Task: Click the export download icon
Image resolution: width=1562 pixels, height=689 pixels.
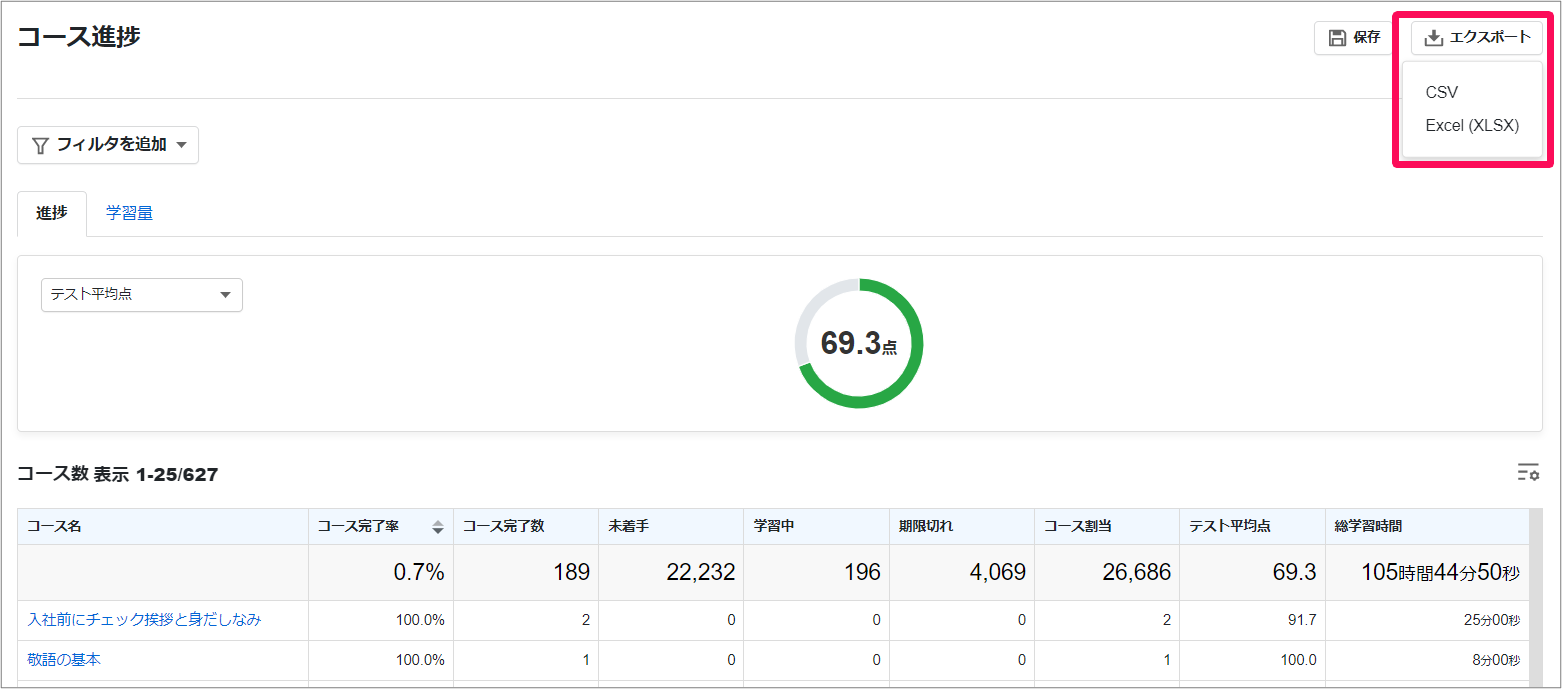Action: (1434, 38)
